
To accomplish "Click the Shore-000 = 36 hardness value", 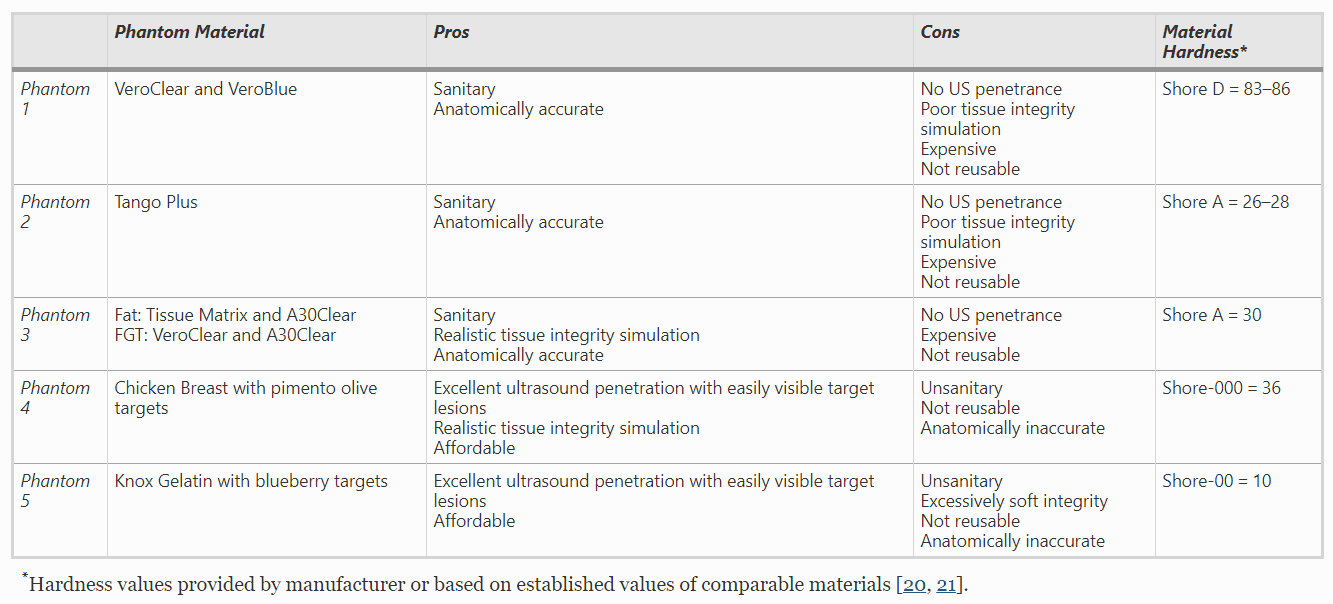I will pyautogui.click(x=1221, y=388).
